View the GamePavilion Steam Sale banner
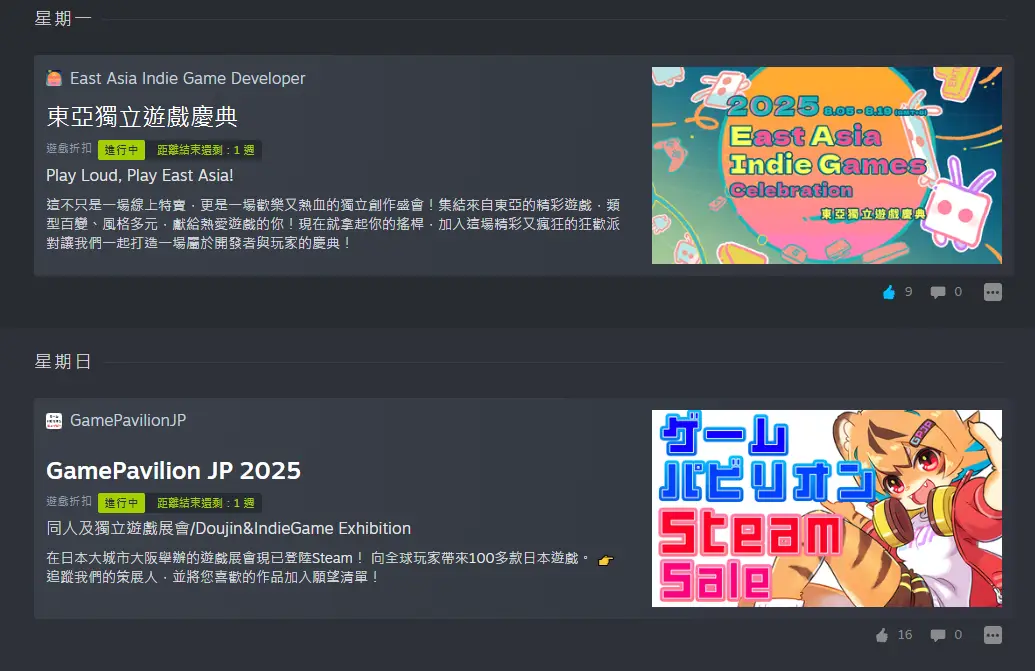This screenshot has height=671, width=1035. click(x=826, y=508)
